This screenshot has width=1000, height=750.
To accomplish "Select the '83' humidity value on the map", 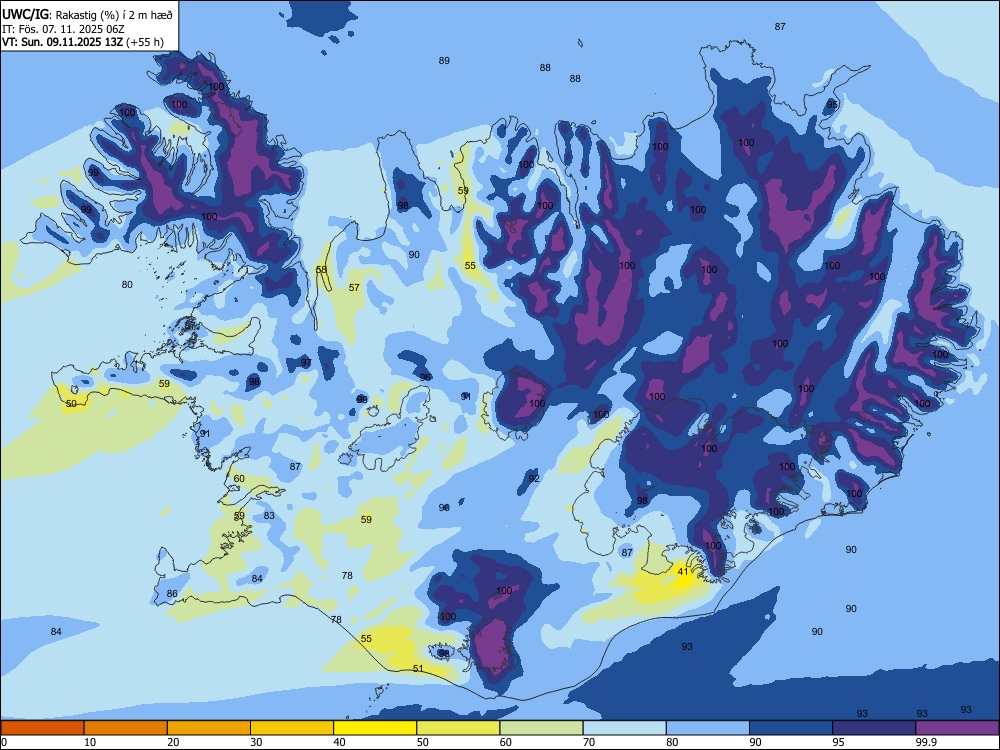I will tap(269, 515).
